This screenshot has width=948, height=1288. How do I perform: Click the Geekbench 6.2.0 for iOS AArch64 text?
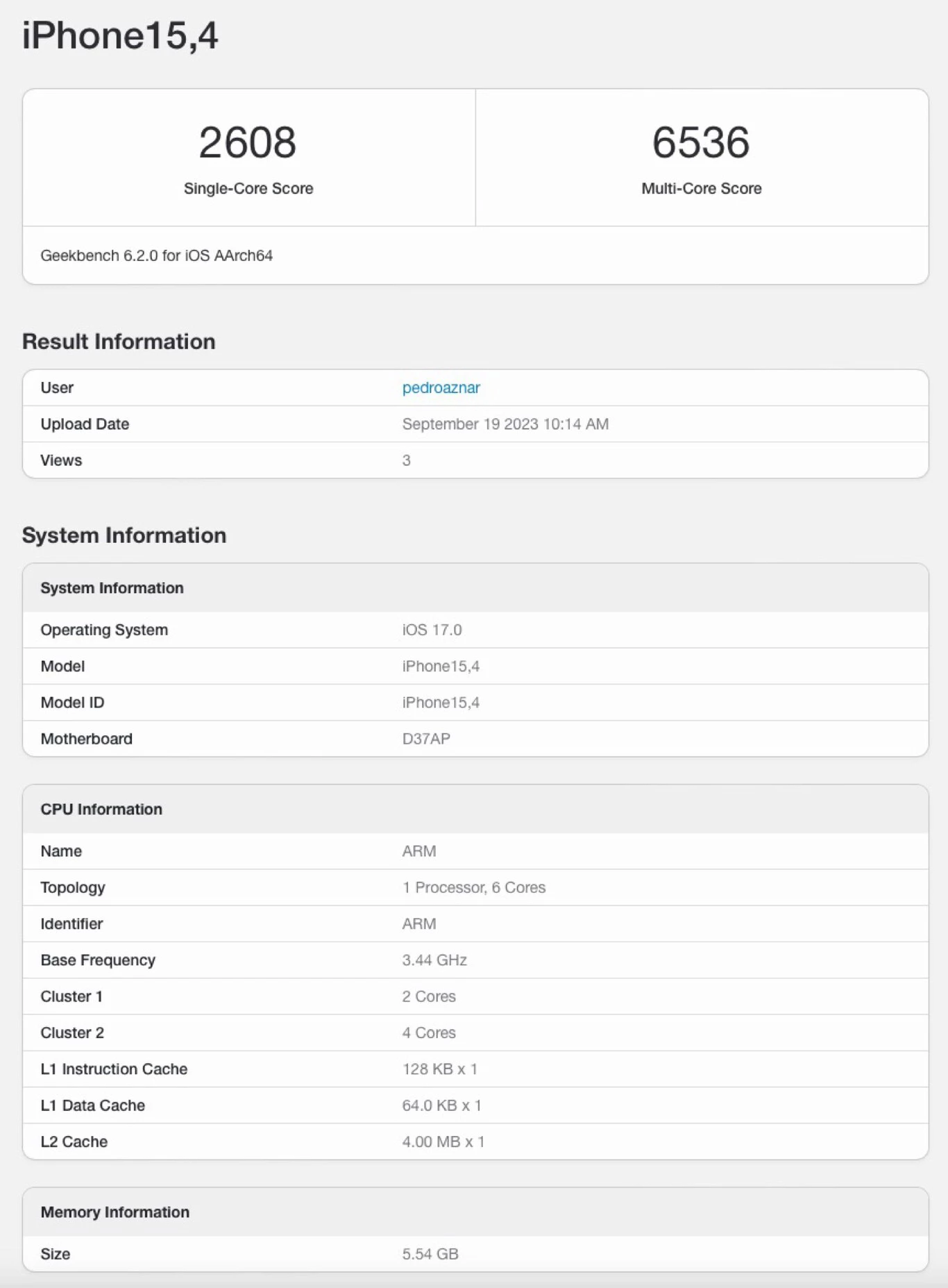(156, 256)
